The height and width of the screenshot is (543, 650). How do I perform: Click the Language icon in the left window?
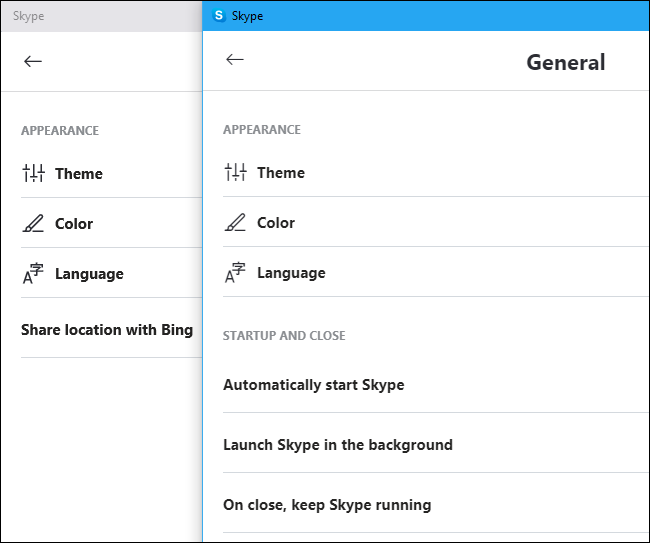[34, 274]
